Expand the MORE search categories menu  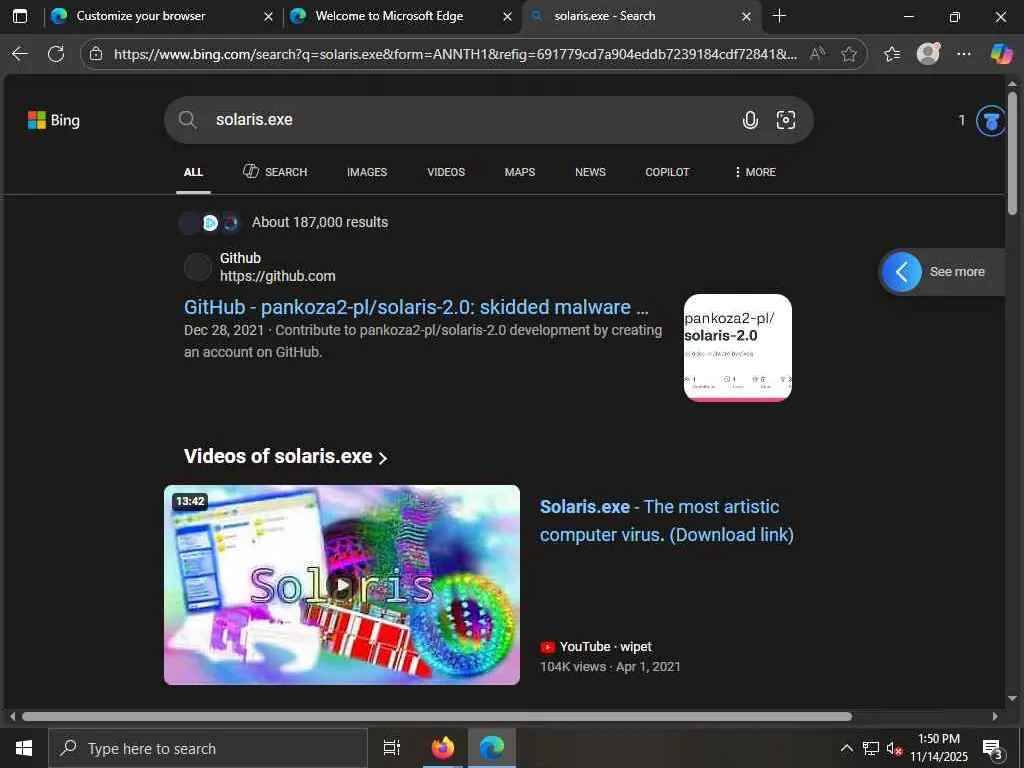click(x=755, y=172)
